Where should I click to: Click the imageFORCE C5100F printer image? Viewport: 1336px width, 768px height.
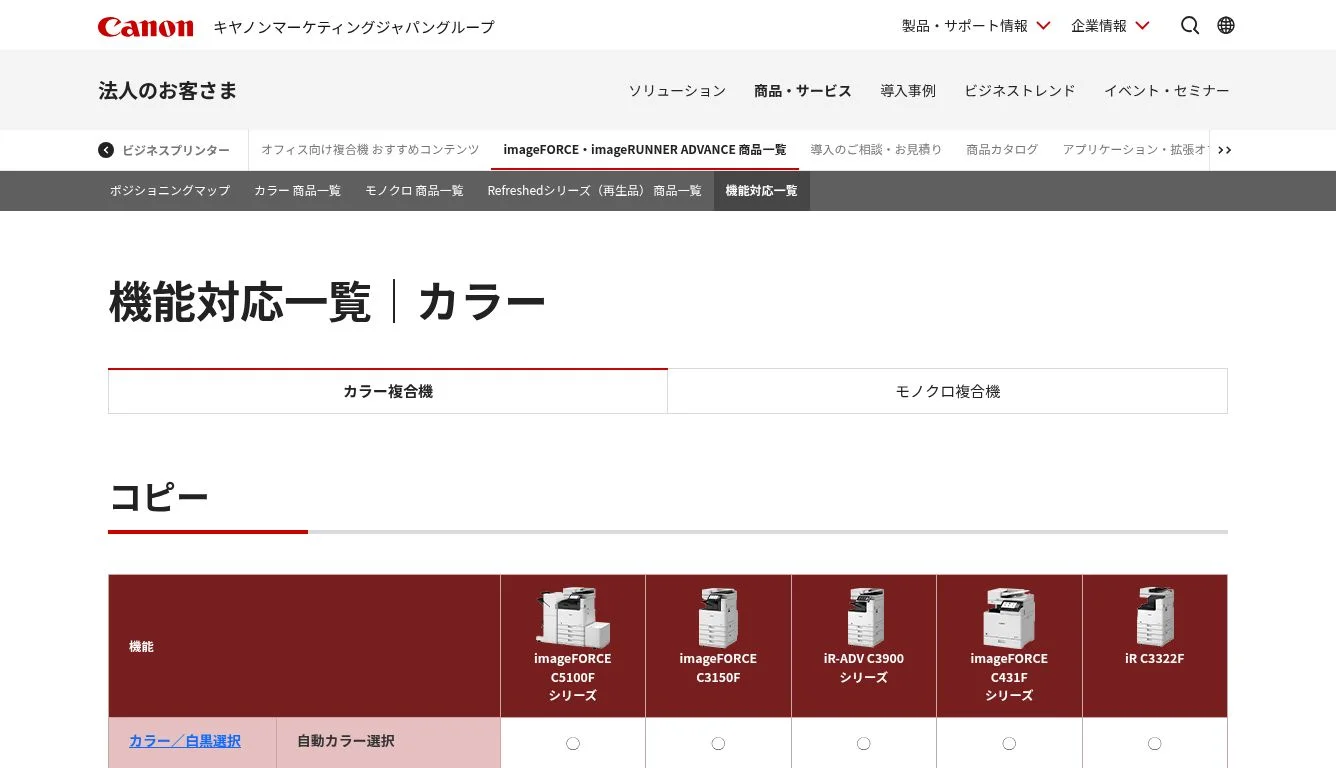(x=572, y=617)
